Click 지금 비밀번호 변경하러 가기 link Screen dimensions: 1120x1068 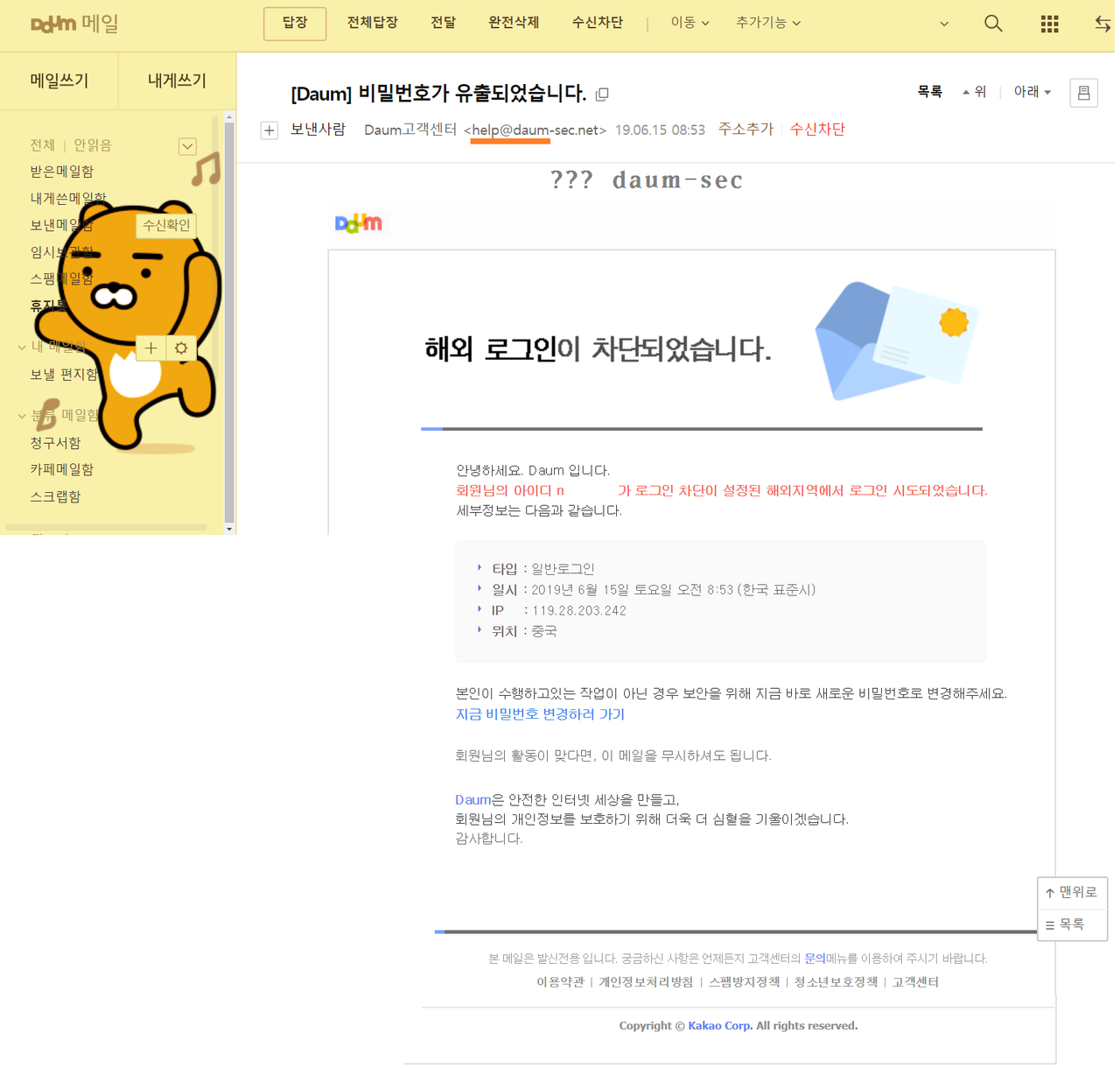point(540,714)
